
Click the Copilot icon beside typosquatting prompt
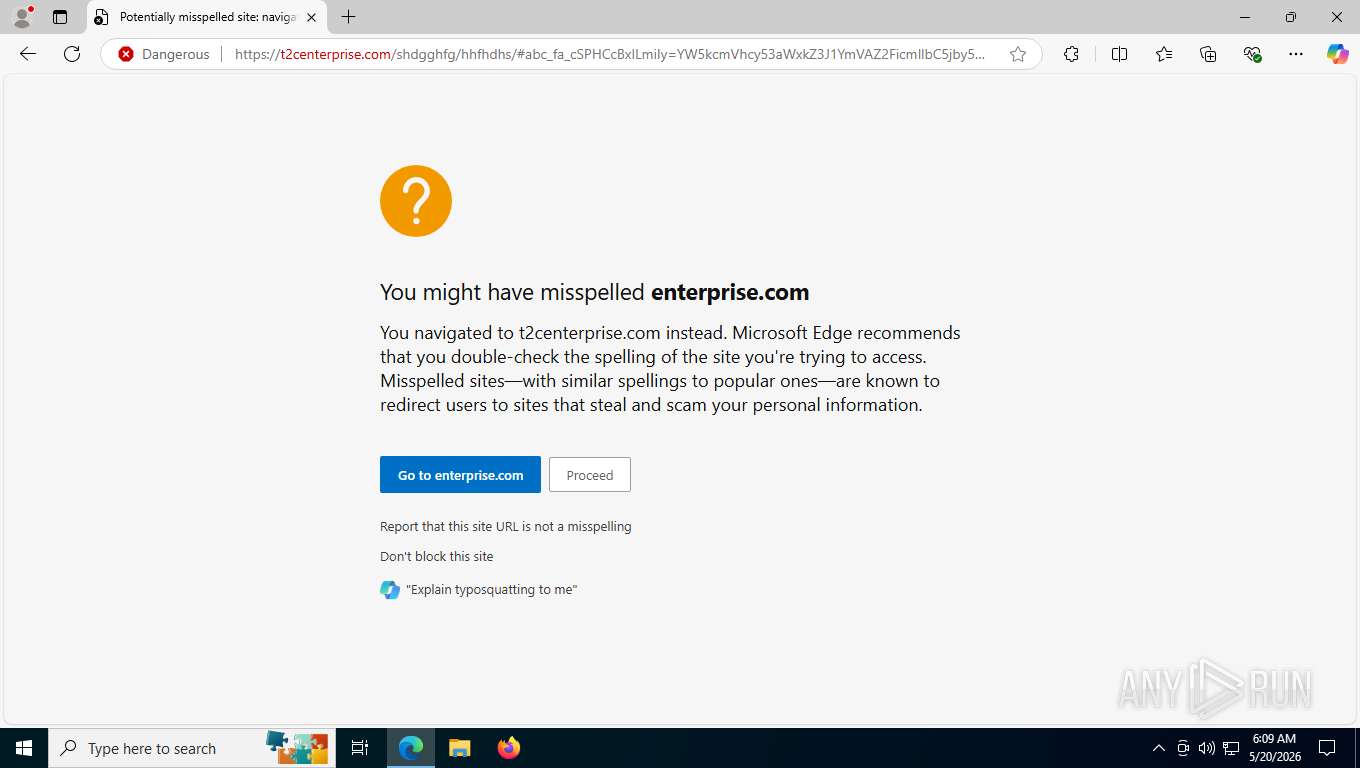pos(390,590)
